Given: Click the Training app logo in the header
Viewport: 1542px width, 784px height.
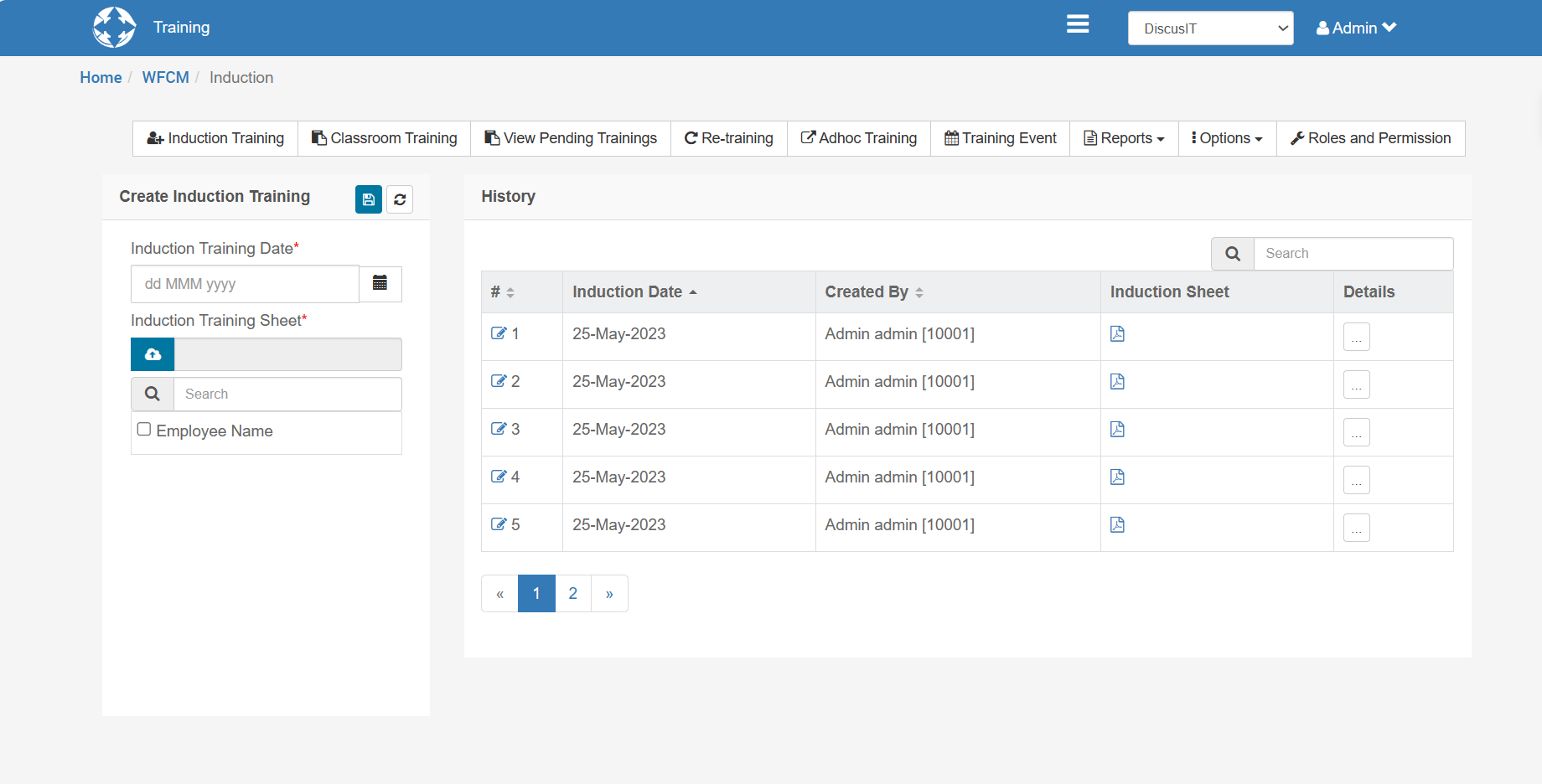Looking at the screenshot, I should pos(114,27).
